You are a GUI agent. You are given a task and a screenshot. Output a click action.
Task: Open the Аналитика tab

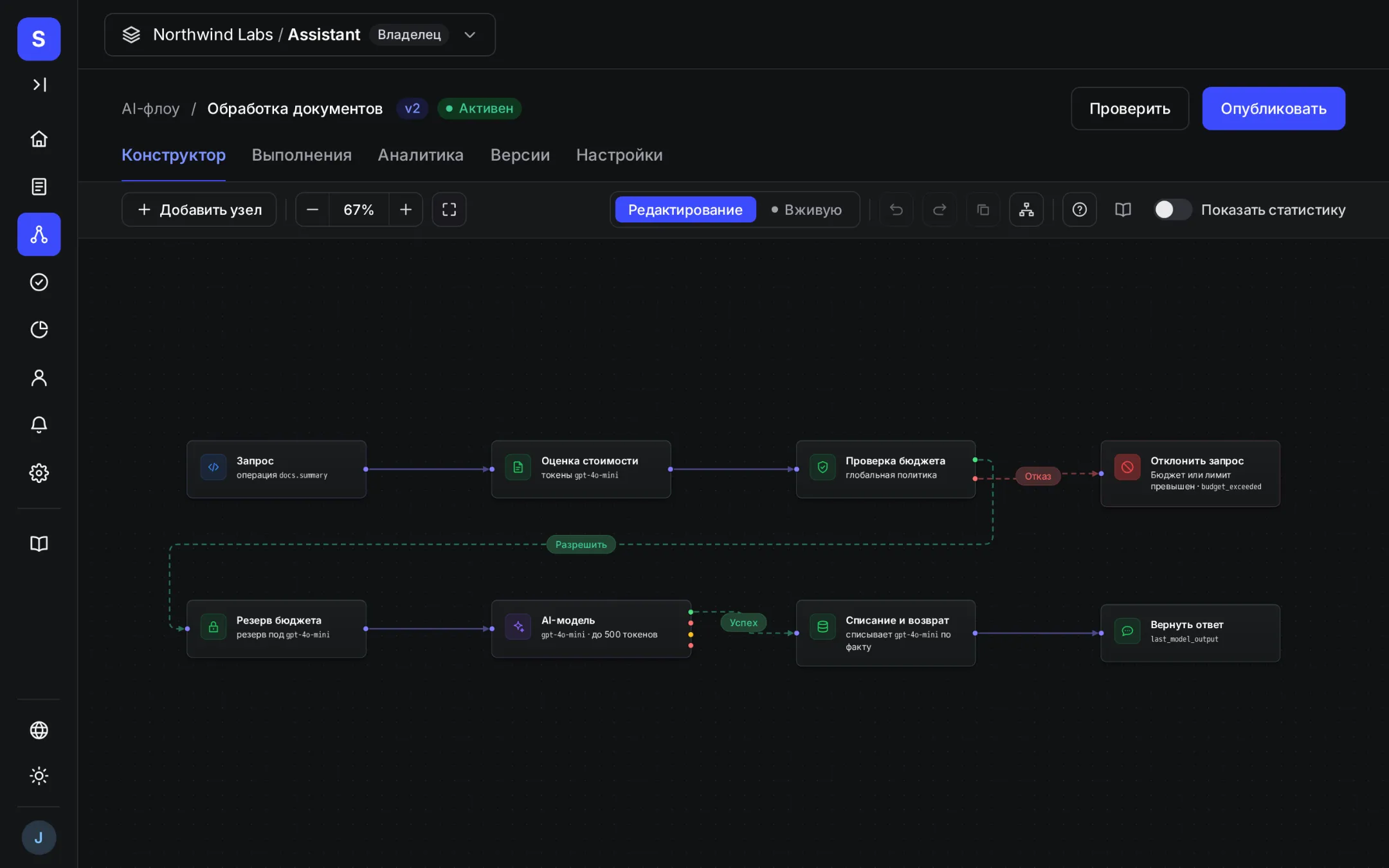tap(421, 155)
